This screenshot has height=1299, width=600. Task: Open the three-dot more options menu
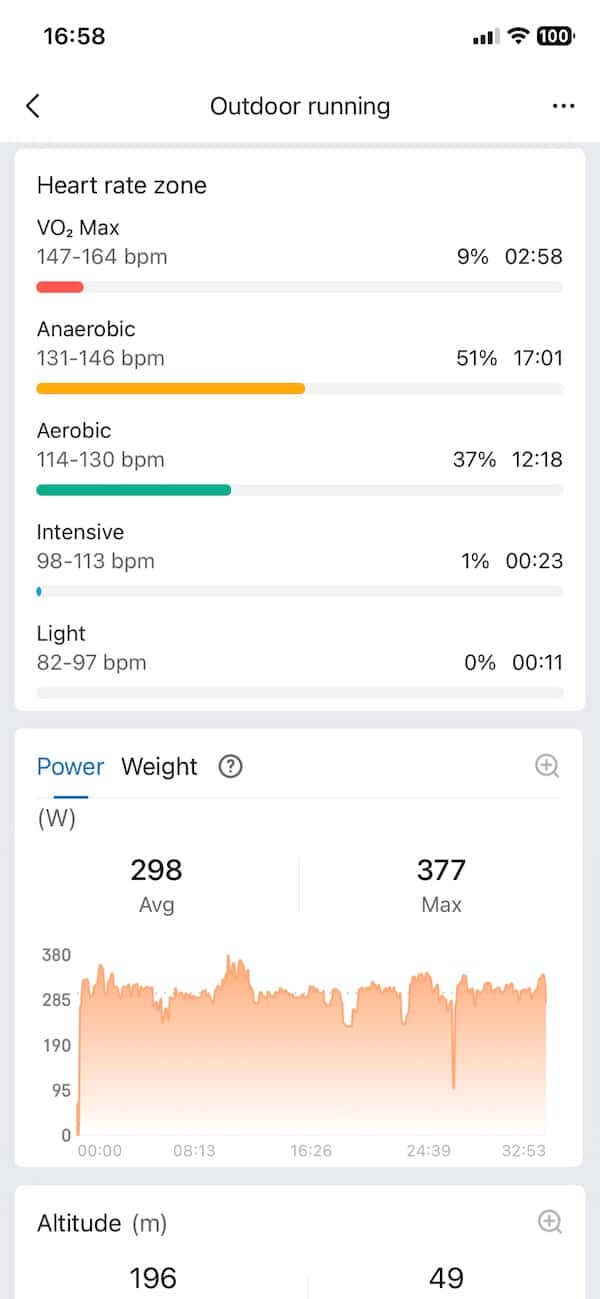[x=563, y=106]
